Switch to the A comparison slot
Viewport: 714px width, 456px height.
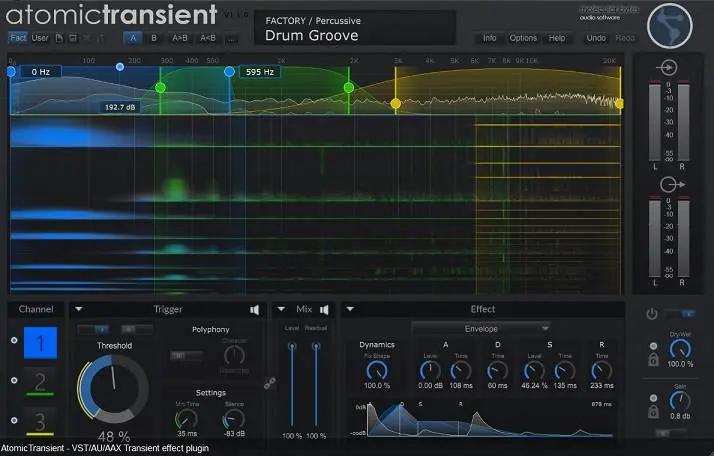[x=133, y=38]
